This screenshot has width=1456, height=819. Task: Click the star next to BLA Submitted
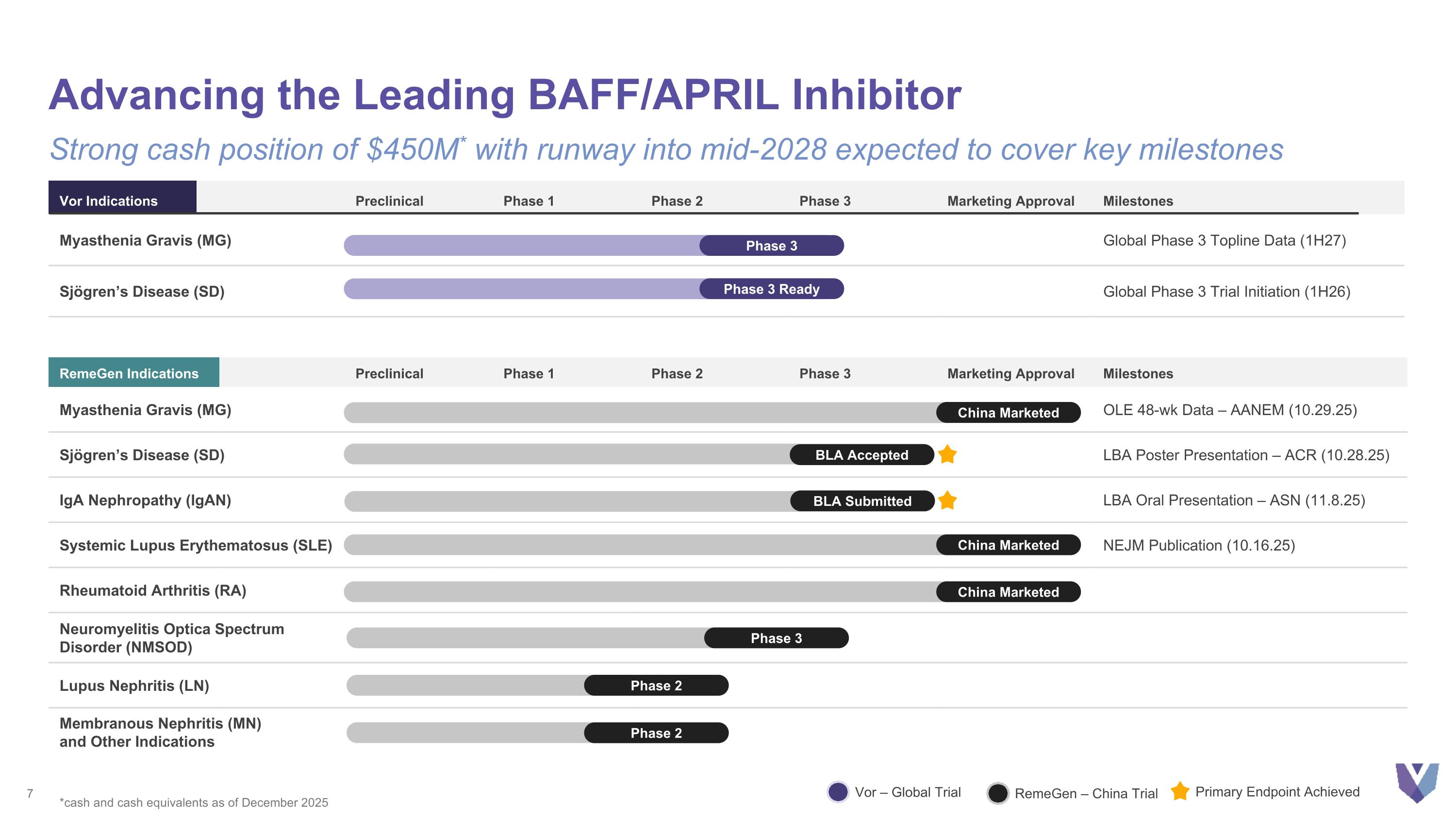coord(947,500)
